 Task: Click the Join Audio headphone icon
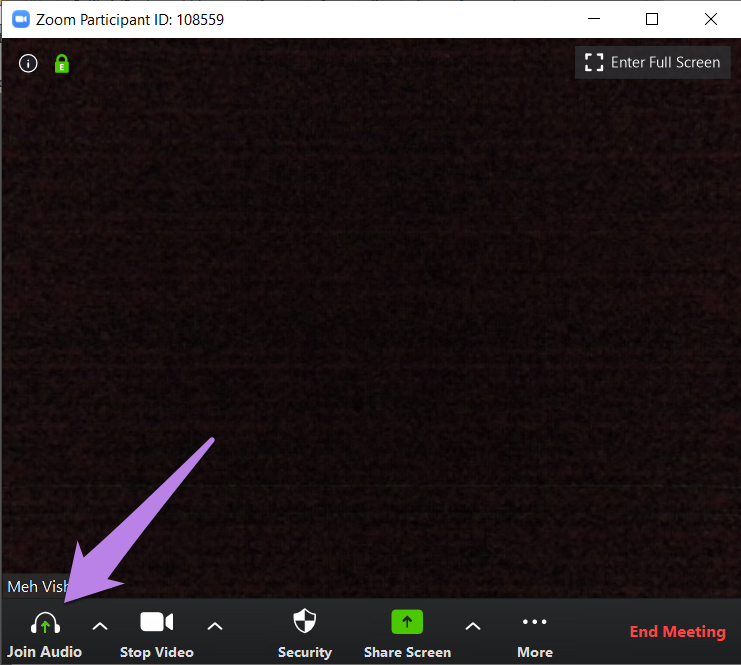(45, 624)
